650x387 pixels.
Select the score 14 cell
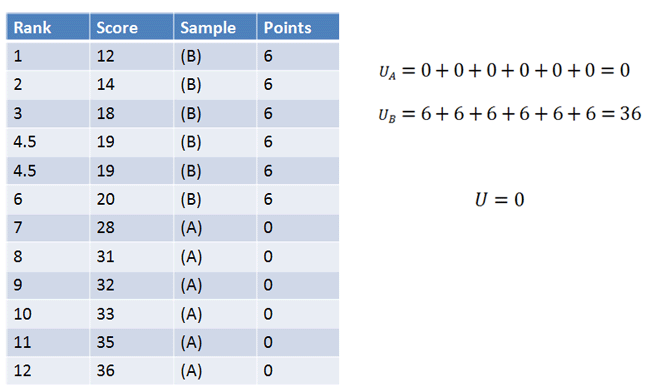pyautogui.click(x=131, y=85)
